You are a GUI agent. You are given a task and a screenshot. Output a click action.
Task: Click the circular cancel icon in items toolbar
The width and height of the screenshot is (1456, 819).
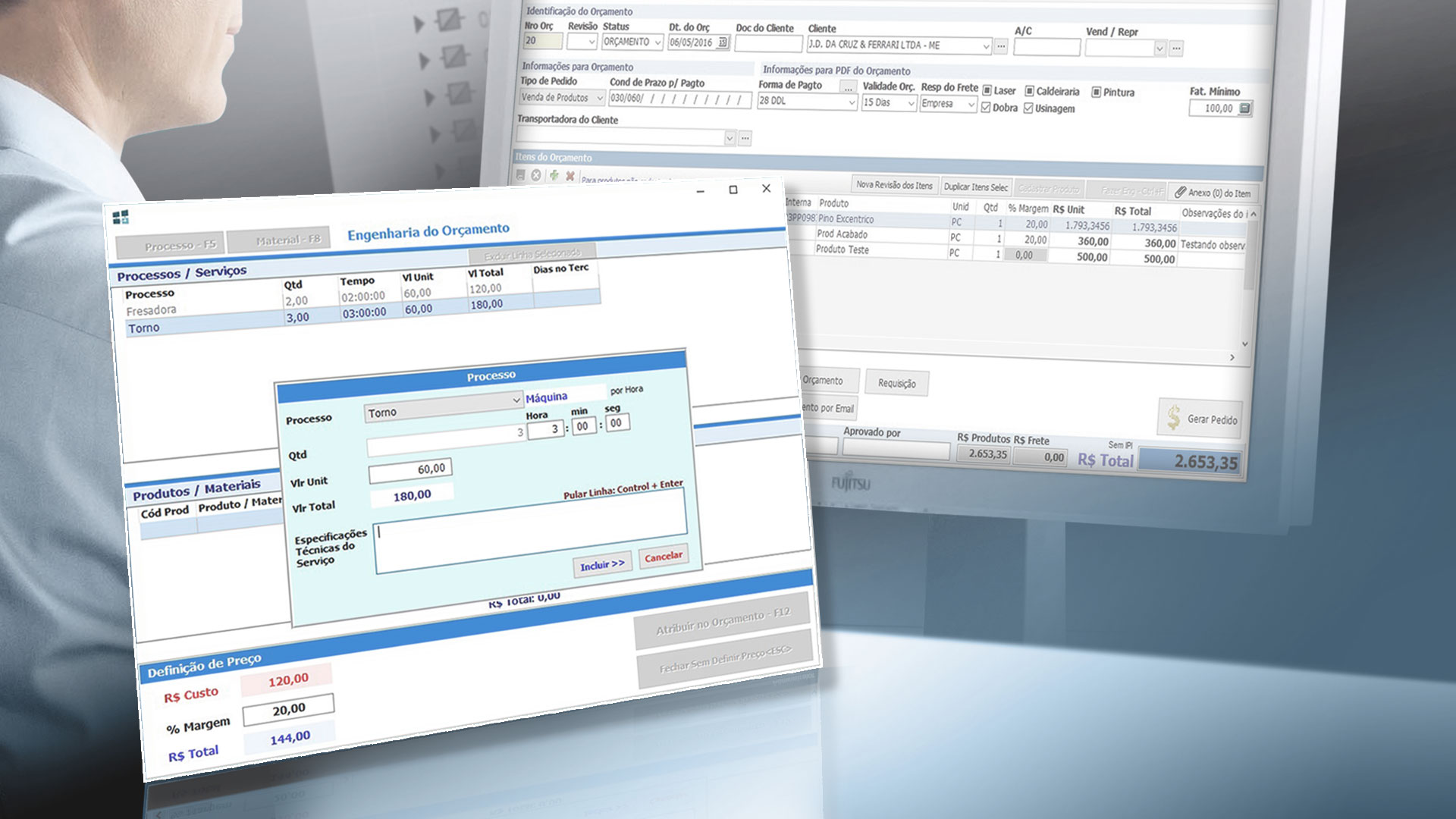[536, 175]
